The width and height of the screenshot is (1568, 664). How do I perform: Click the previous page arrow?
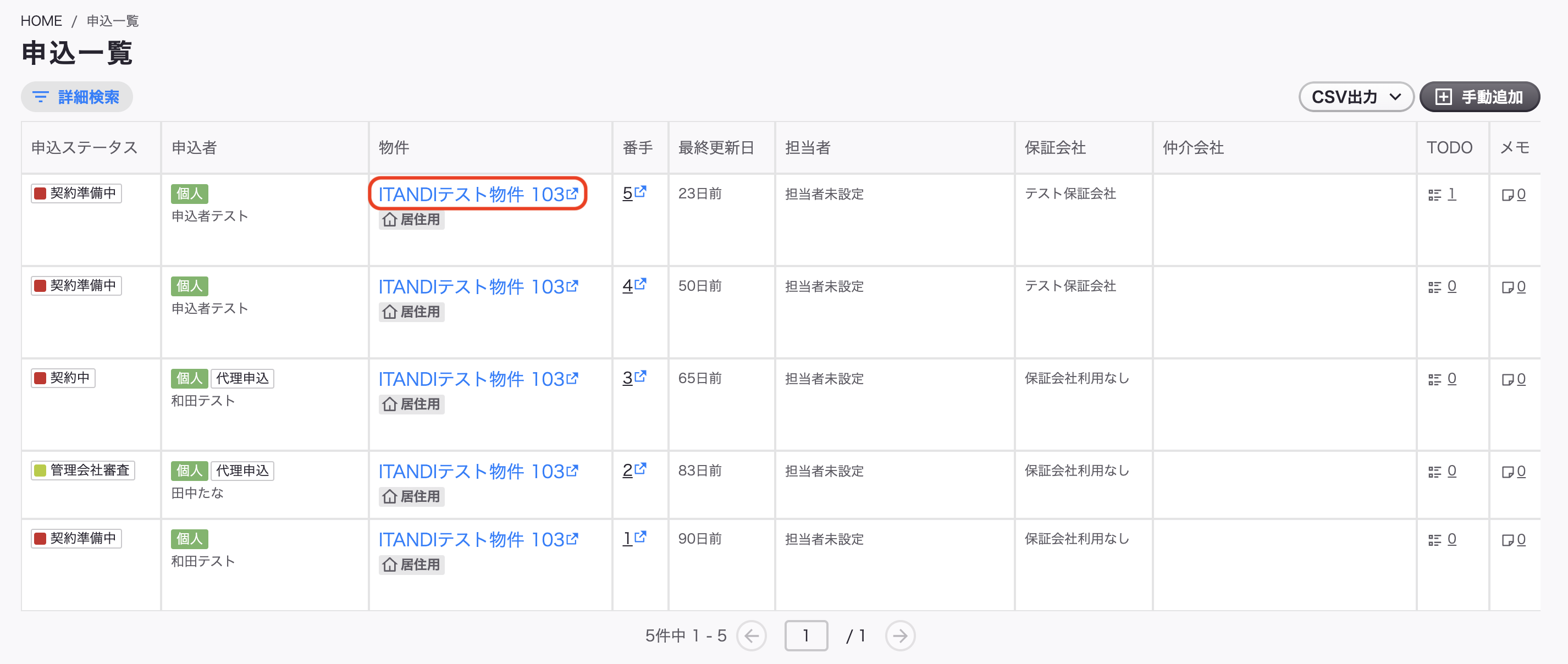[752, 636]
